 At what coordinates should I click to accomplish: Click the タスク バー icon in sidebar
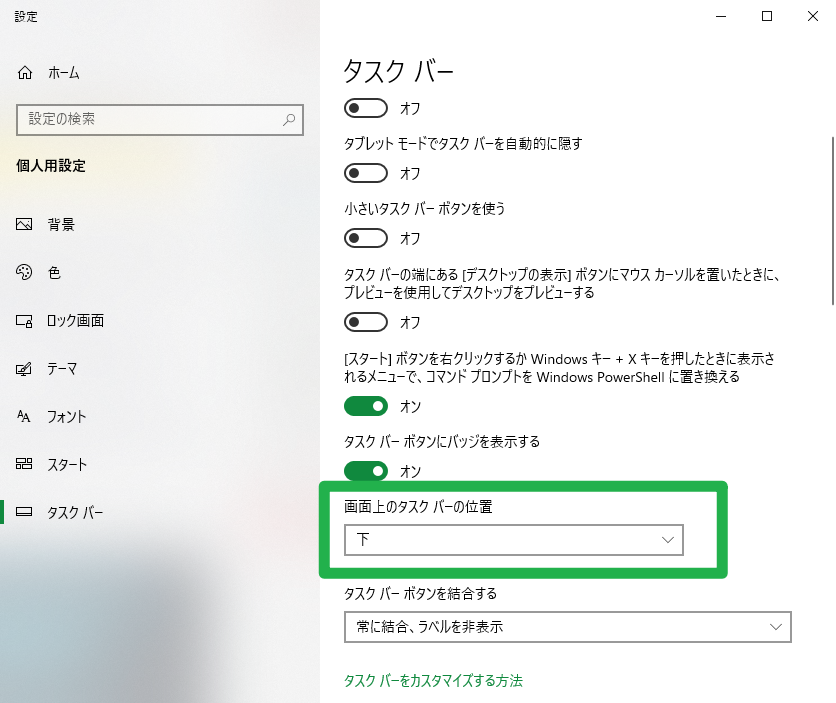pos(24,512)
